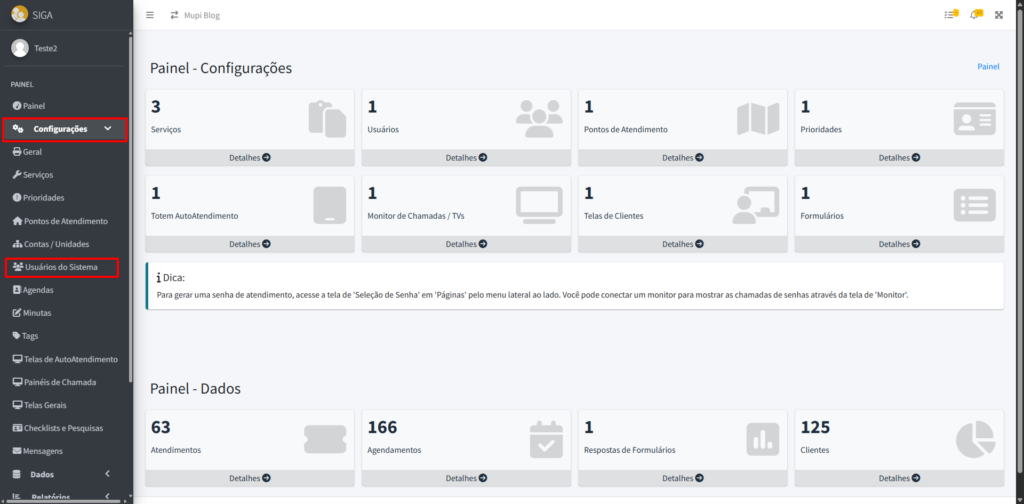Open Agendas from the sidebar
Viewport: 1024px width, 504px height.
click(x=38, y=290)
